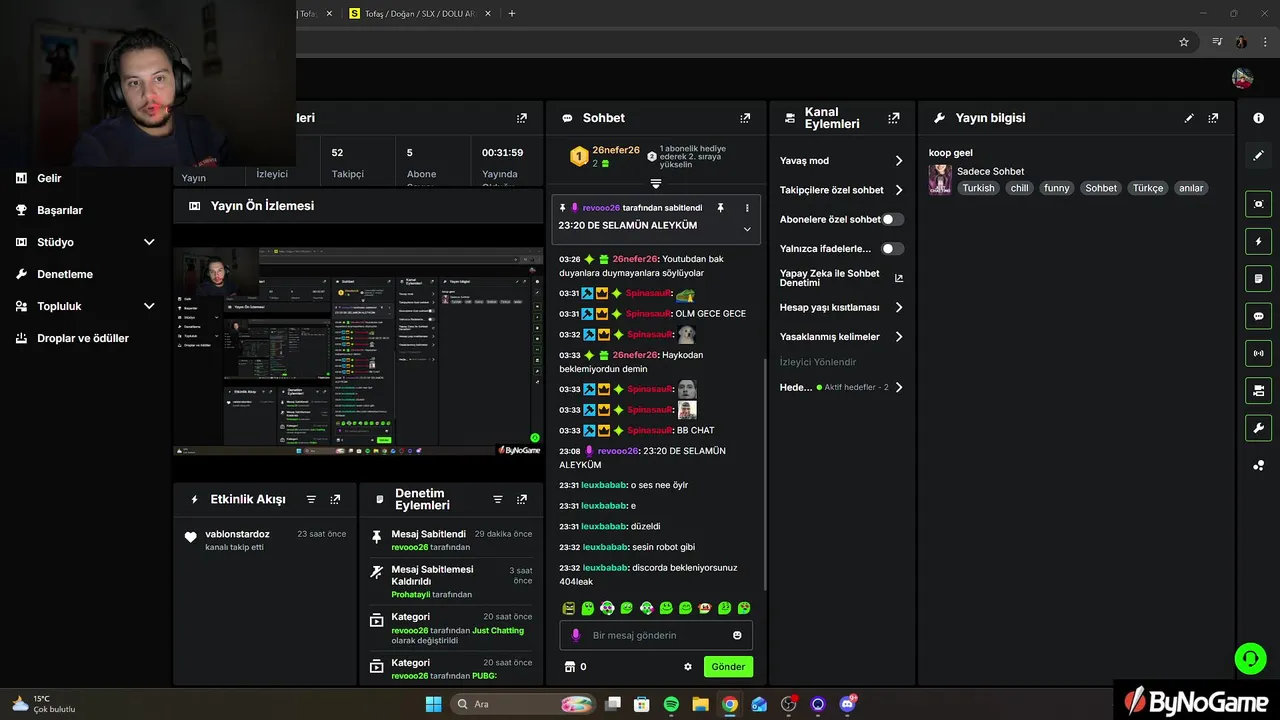This screenshot has height=720, width=1280.
Task: Click the chat message input field
Action: coord(655,635)
